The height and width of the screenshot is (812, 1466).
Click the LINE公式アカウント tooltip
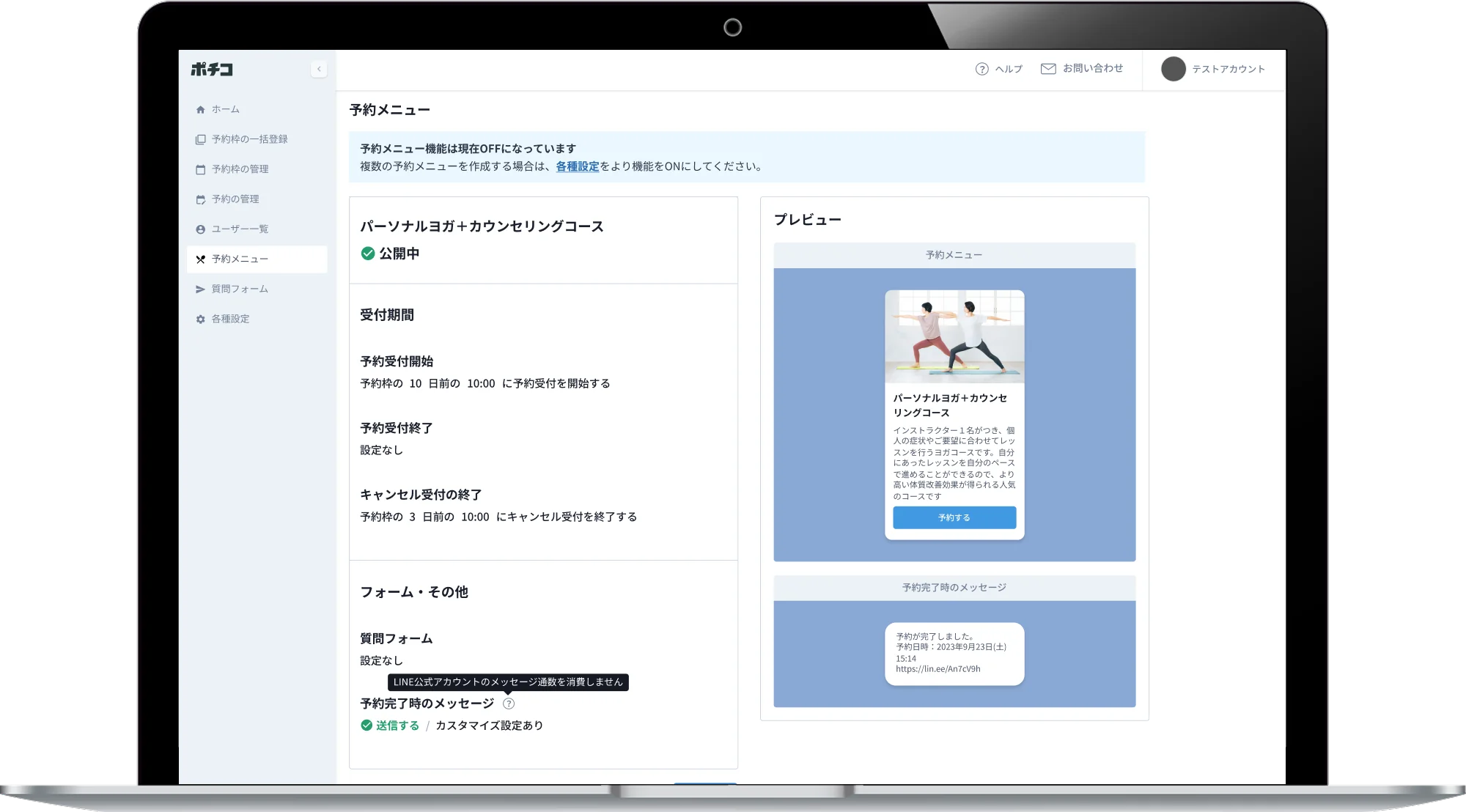pyautogui.click(x=508, y=682)
